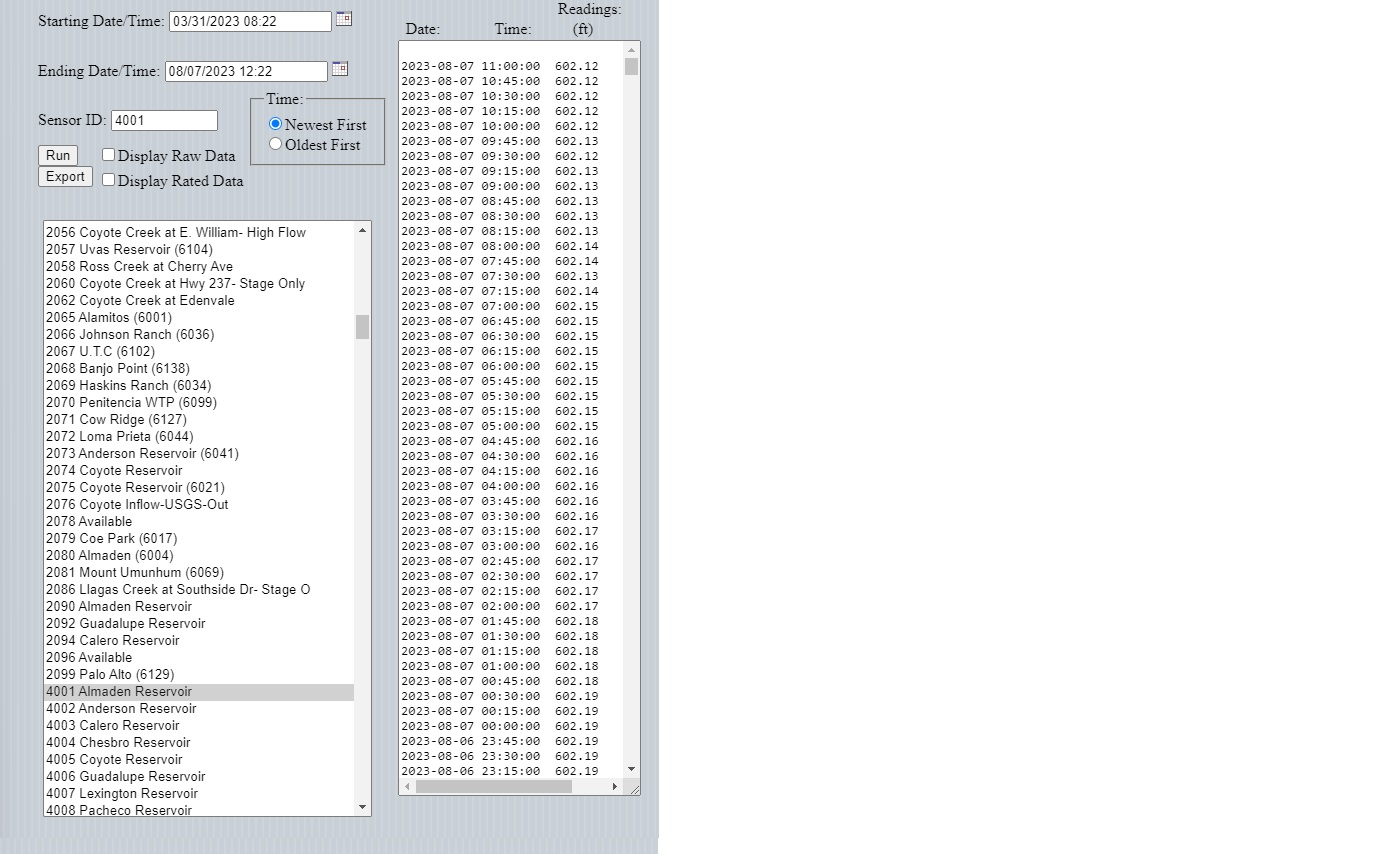Select the Oldest First radio option
Image resolution: width=1386 pixels, height=854 pixels.
276,144
